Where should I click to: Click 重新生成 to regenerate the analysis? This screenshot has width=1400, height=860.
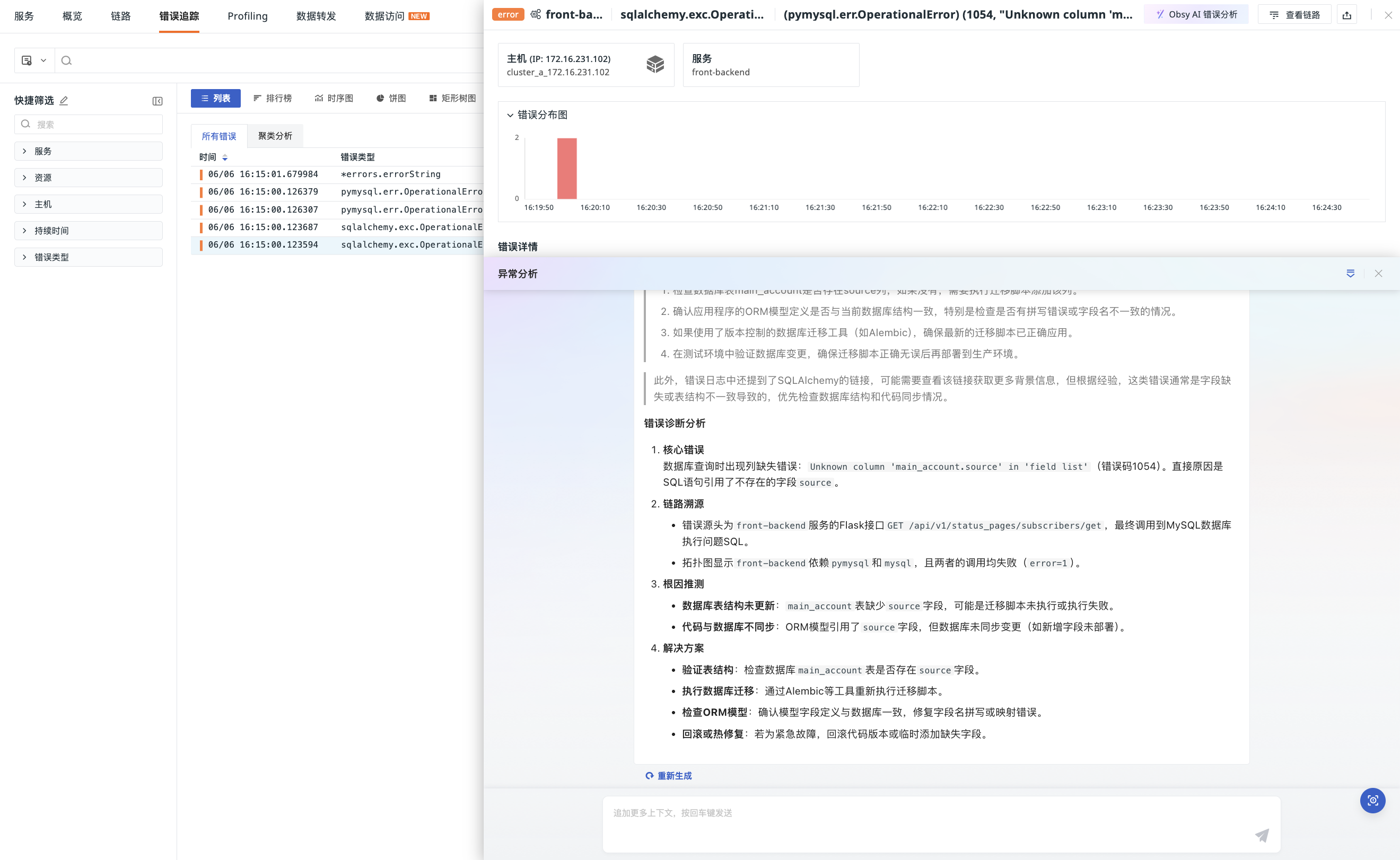[668, 776]
